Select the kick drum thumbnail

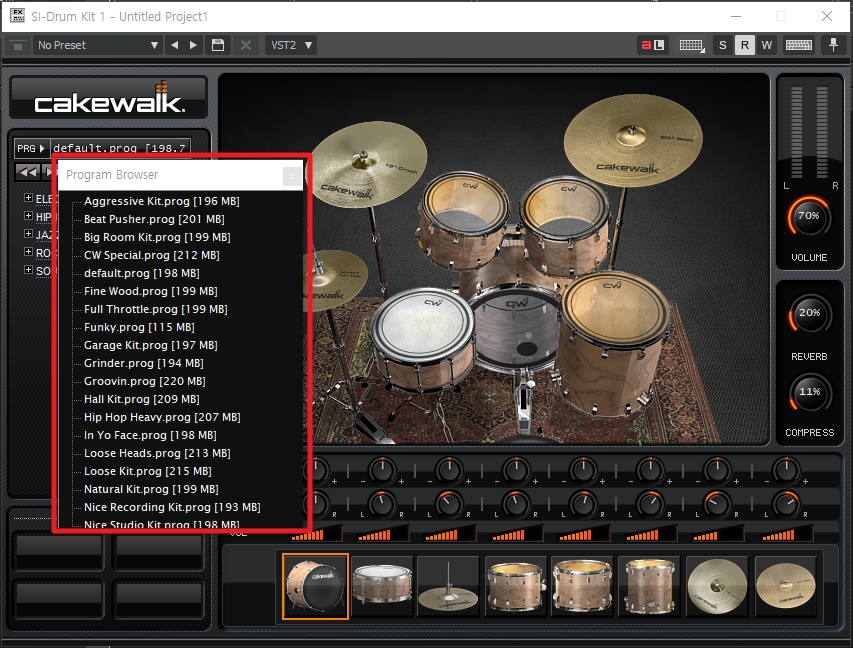tap(316, 586)
